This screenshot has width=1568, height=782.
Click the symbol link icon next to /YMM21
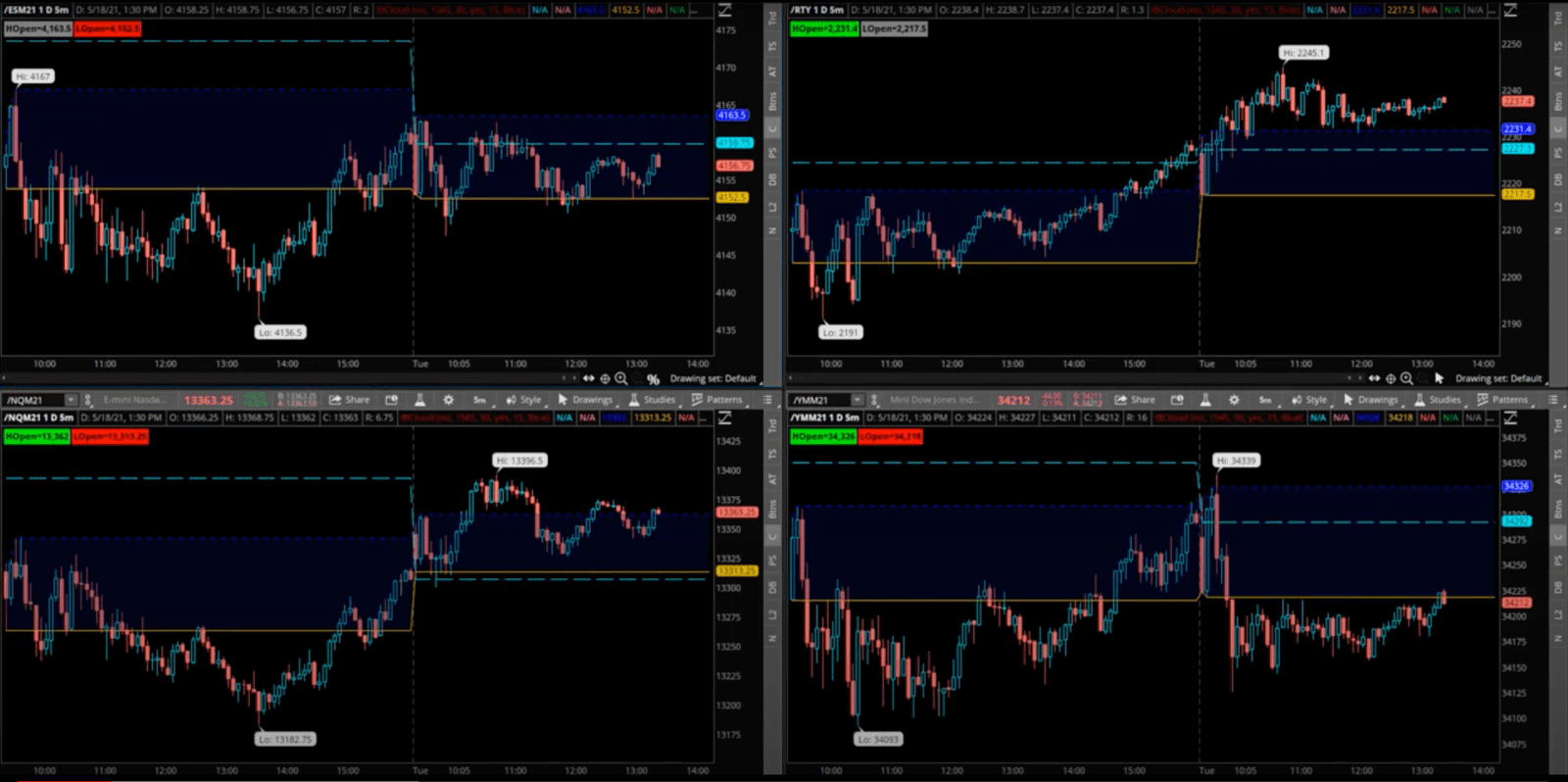[873, 400]
